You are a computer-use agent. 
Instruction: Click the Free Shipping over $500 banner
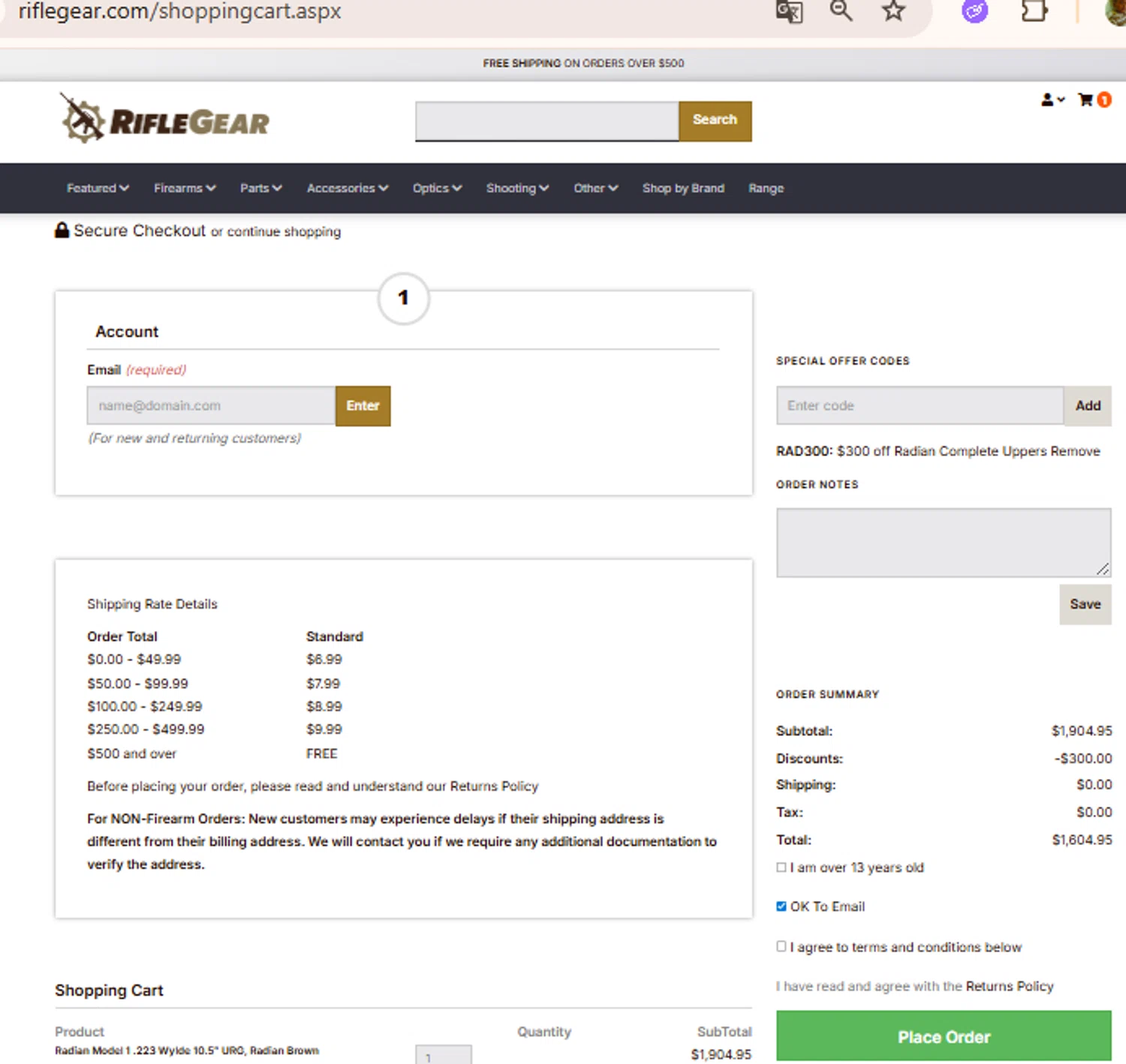point(583,63)
